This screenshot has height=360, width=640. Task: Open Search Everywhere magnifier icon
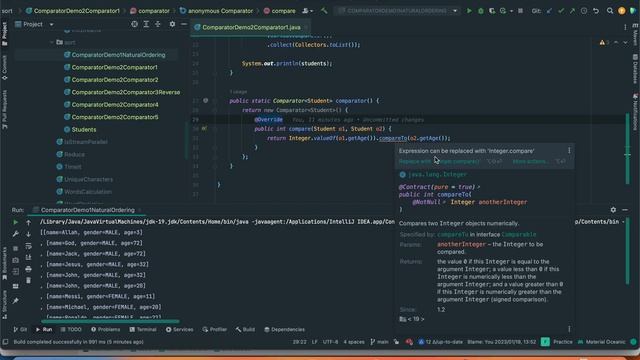pos(610,11)
